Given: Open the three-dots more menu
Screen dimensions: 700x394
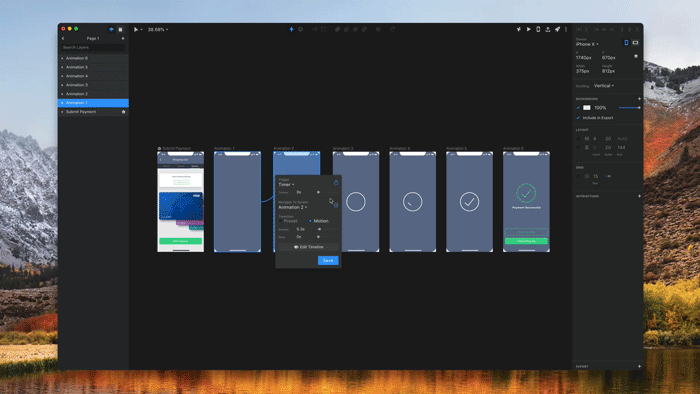Looking at the screenshot, I should pos(566,29).
